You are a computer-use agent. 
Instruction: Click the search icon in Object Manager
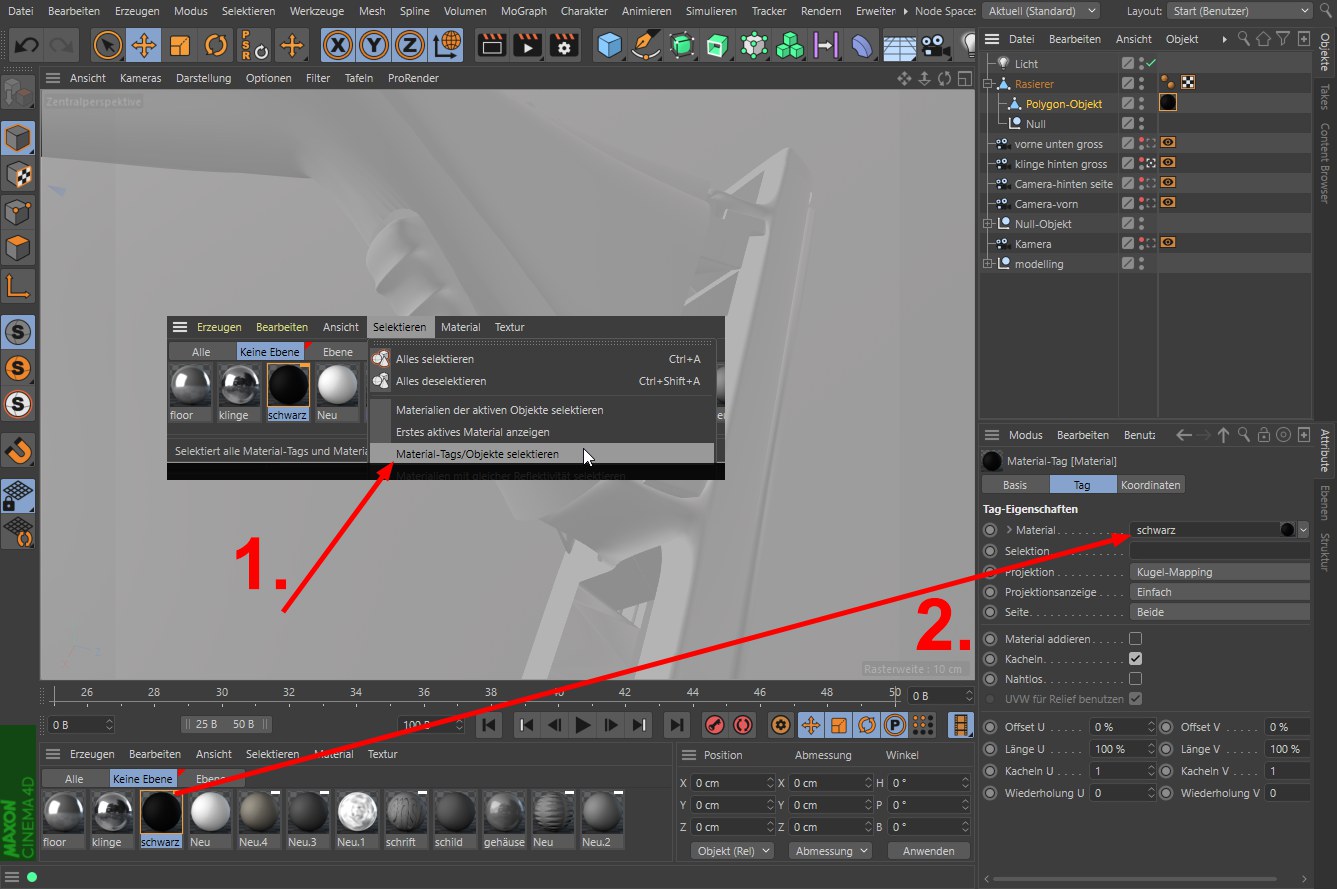point(1243,39)
